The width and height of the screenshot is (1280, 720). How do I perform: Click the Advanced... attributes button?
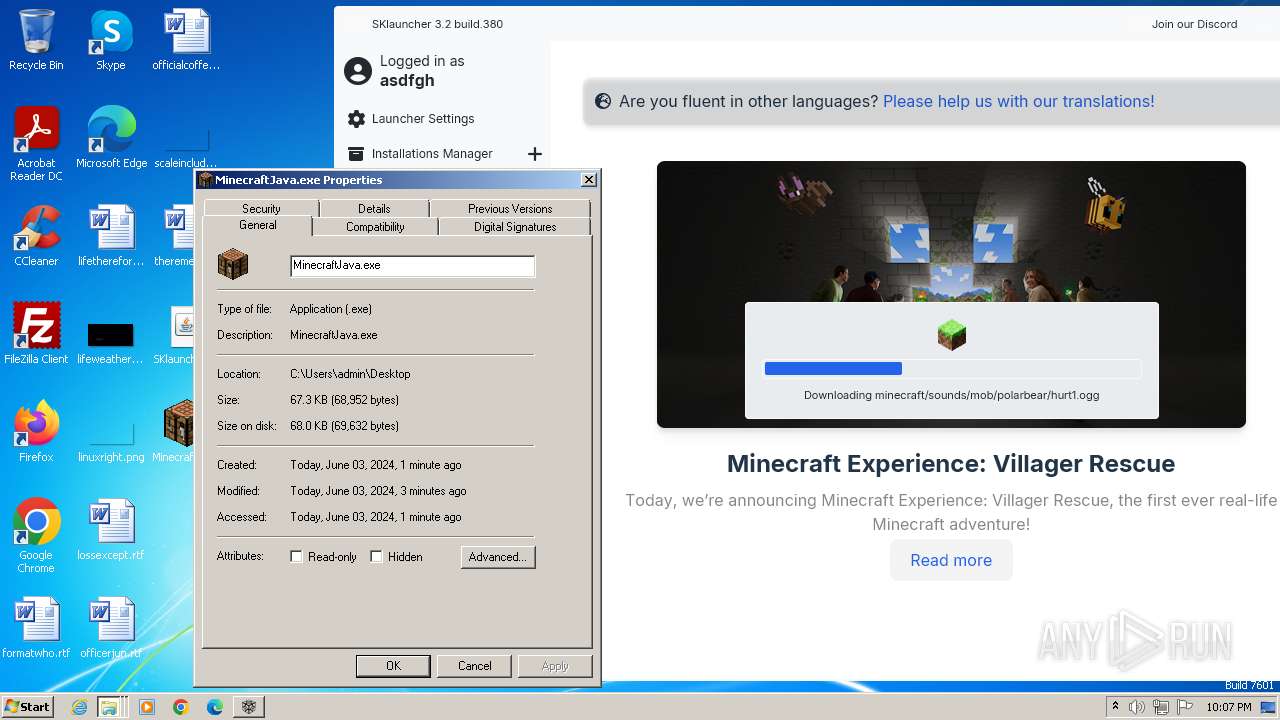[498, 557]
